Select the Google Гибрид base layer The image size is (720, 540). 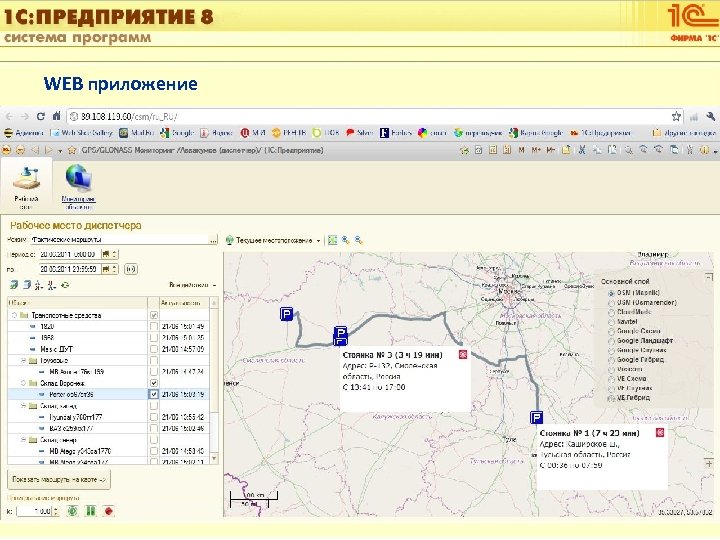[611, 360]
